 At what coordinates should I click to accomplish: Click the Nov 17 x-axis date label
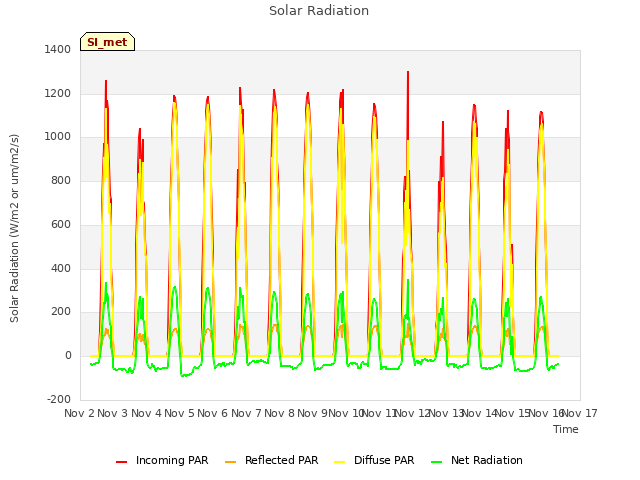[x=580, y=413]
